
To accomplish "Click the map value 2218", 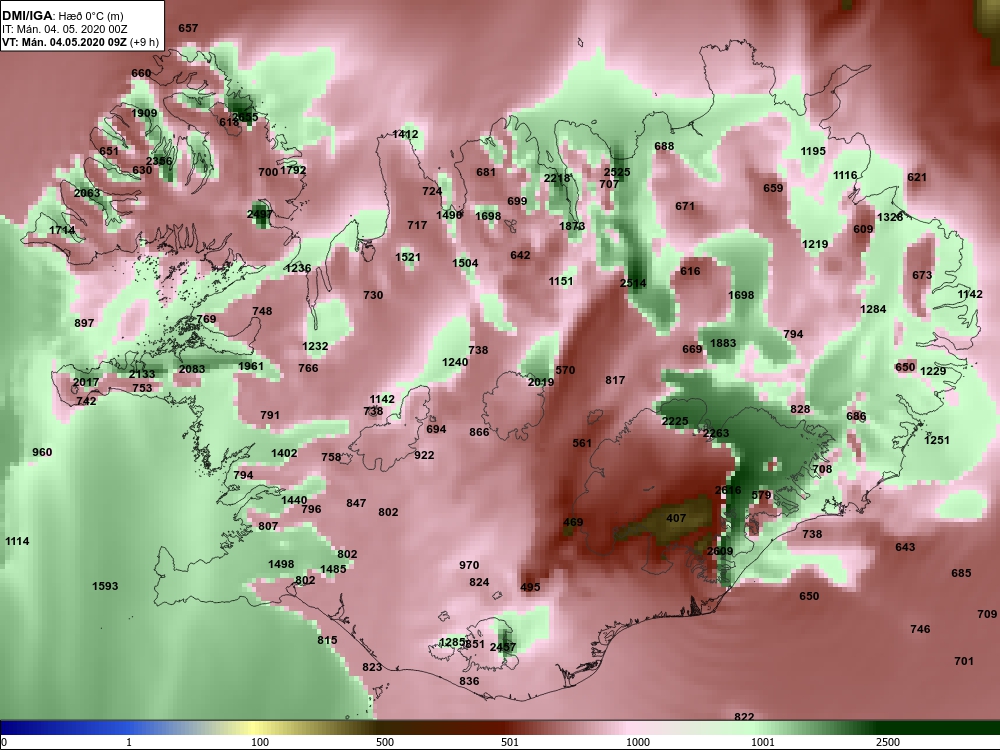I will pyautogui.click(x=557, y=179).
